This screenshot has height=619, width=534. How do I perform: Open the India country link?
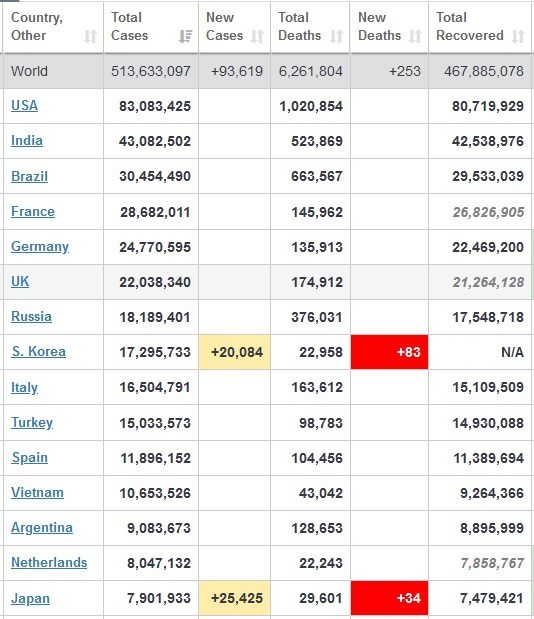pyautogui.click(x=27, y=141)
